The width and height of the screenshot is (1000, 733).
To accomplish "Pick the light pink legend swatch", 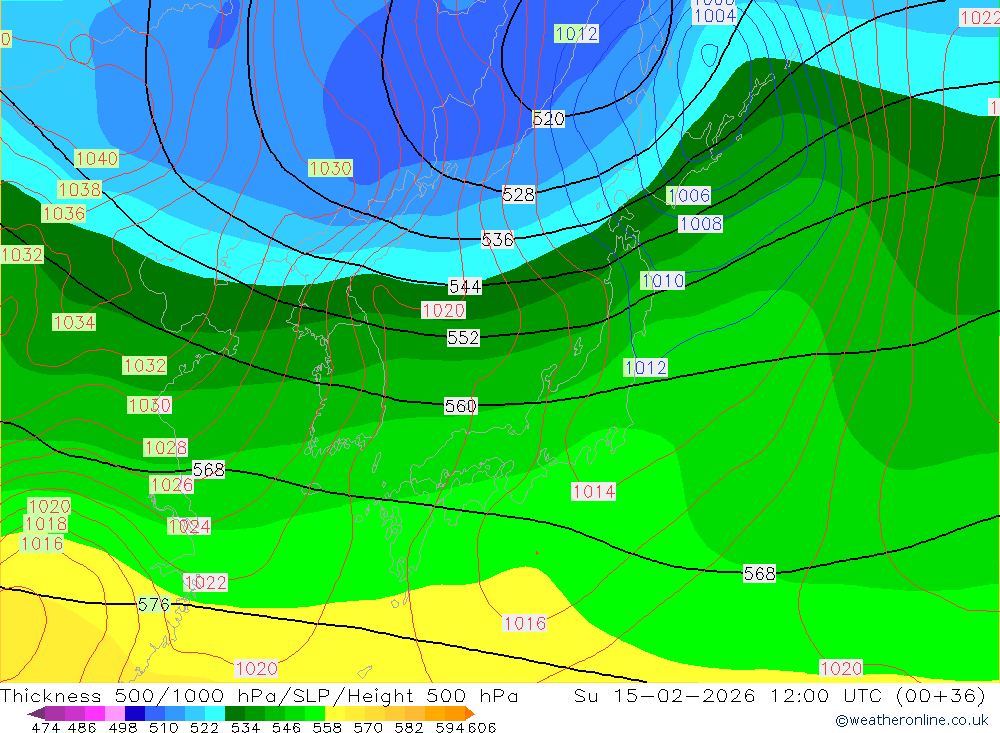I will [115, 713].
